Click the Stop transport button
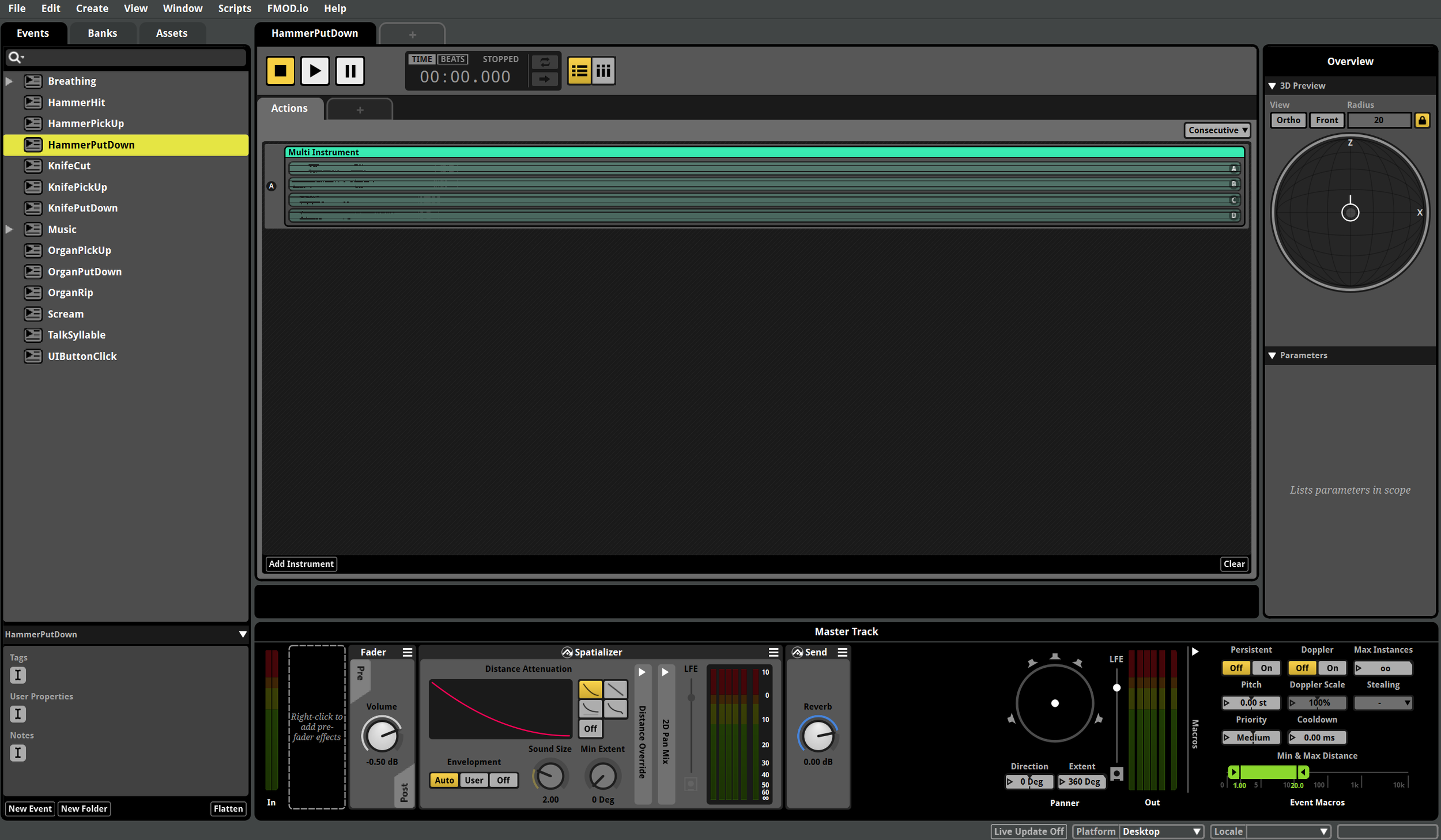The width and height of the screenshot is (1441, 840). click(280, 71)
